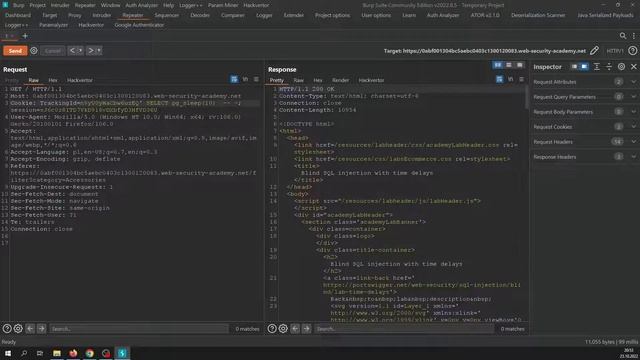Open Task View on taskbar
This screenshot has height=360, width=640.
[40, 353]
